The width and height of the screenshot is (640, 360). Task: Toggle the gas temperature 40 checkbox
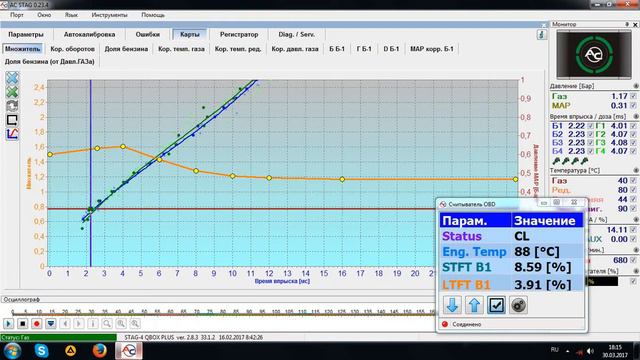click(x=633, y=180)
